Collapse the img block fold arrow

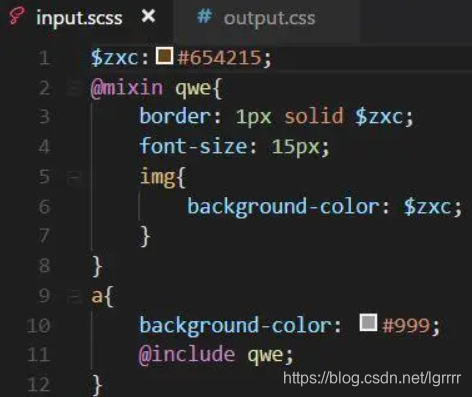[x=74, y=177]
